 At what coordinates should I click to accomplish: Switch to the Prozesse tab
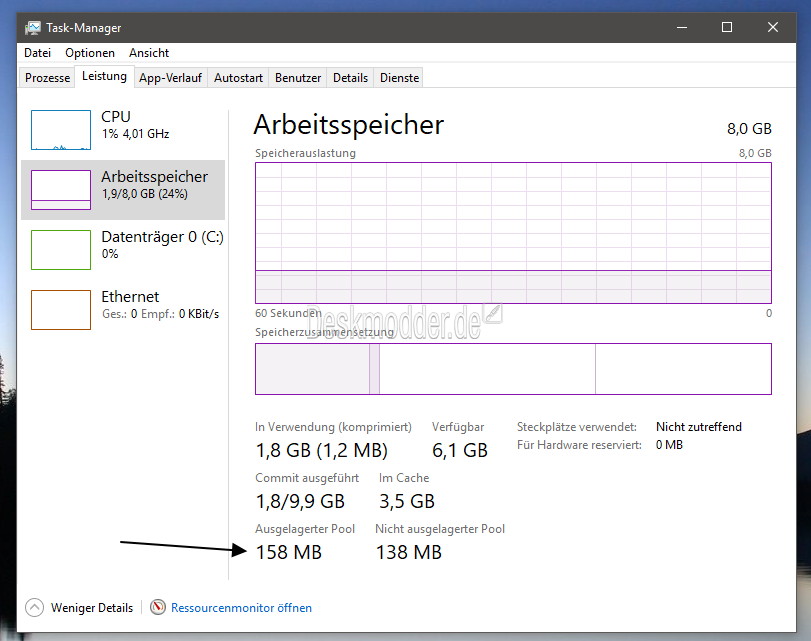point(47,78)
